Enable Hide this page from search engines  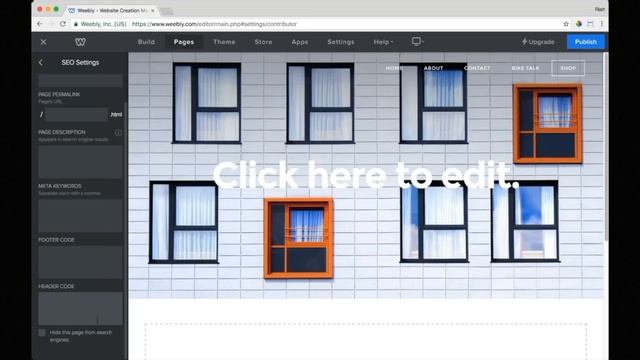tap(42, 333)
